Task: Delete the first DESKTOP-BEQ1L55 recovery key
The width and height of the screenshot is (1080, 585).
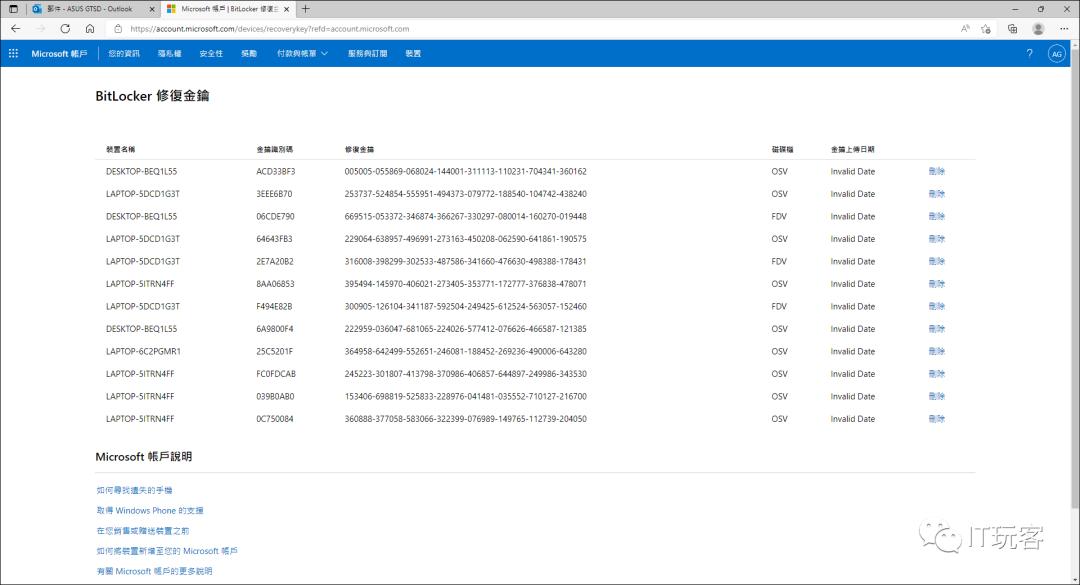Action: tap(936, 171)
